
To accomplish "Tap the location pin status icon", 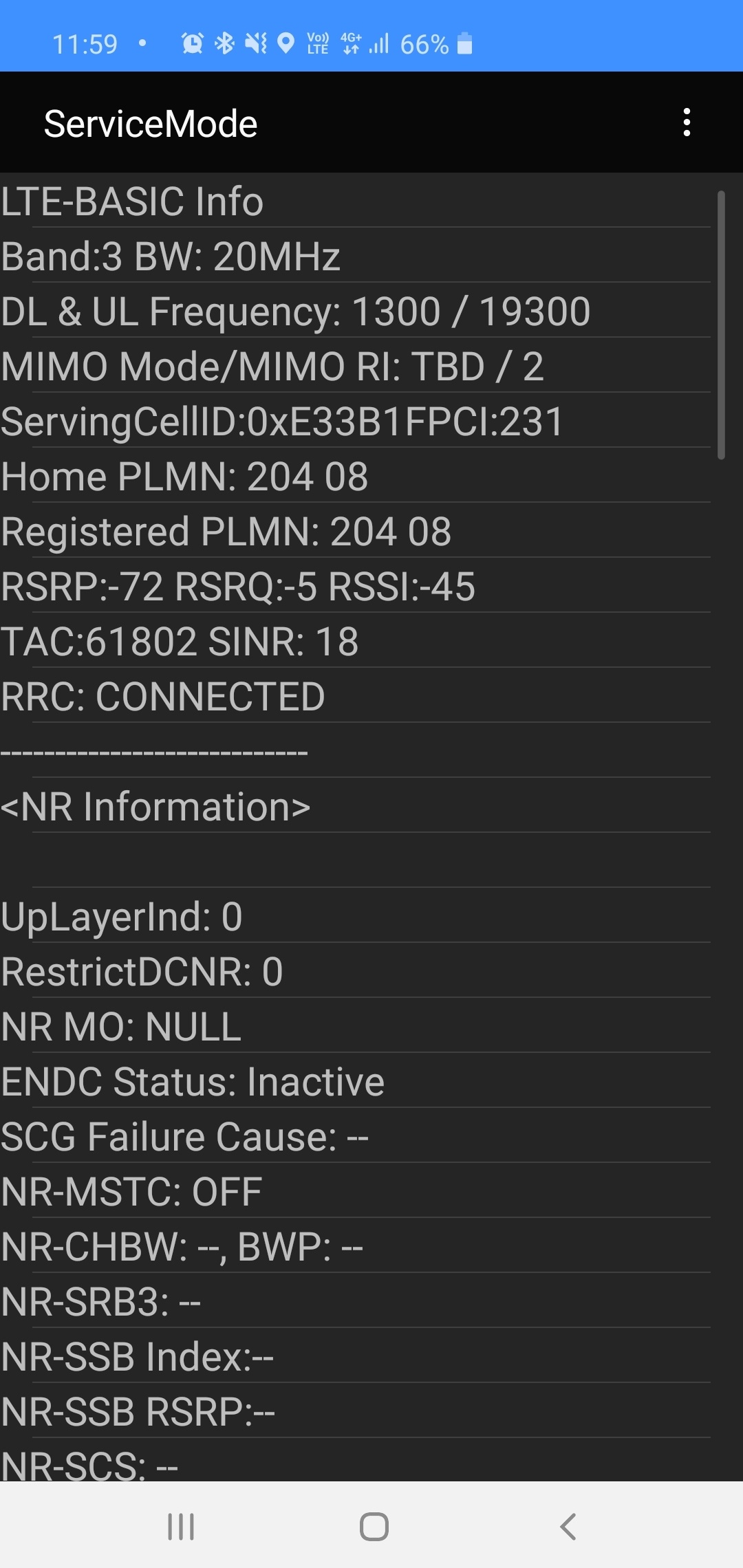I will point(286,44).
